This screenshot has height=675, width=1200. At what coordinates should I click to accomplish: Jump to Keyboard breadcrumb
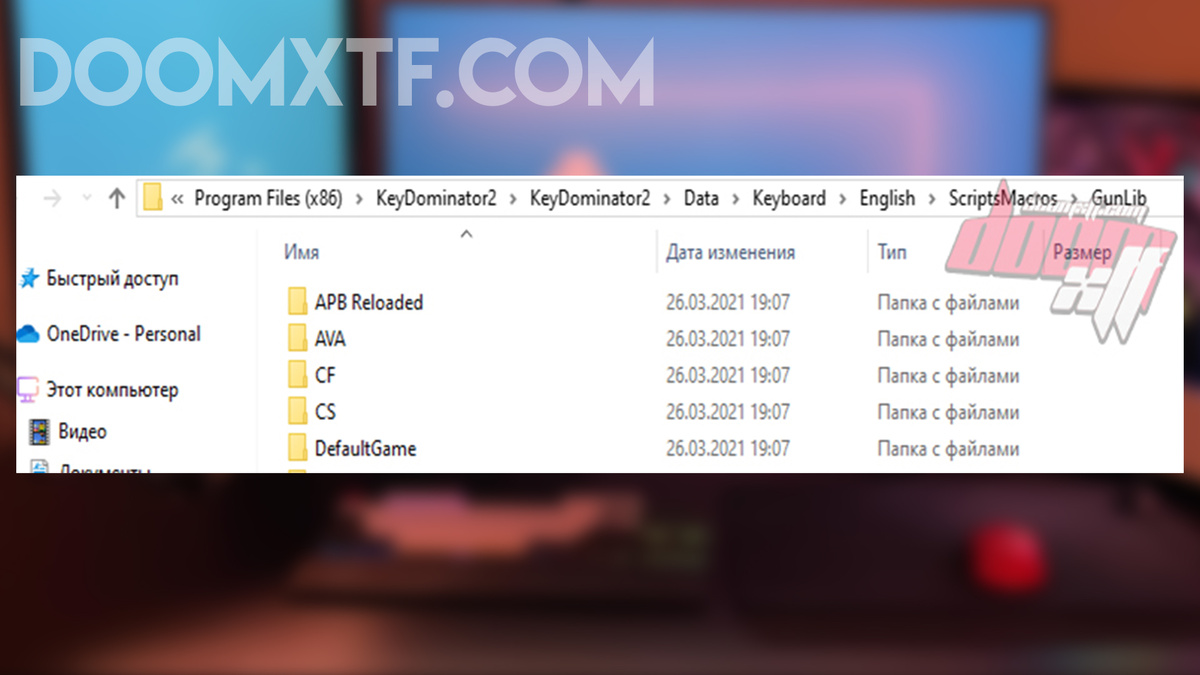pyautogui.click(x=789, y=198)
